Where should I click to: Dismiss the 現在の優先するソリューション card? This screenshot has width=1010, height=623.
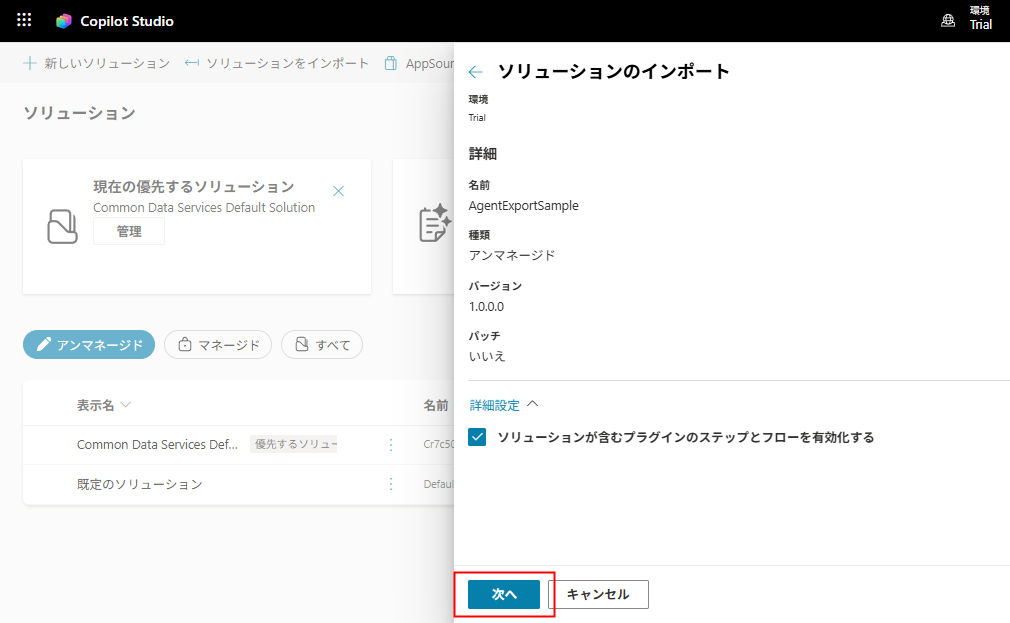click(x=338, y=191)
